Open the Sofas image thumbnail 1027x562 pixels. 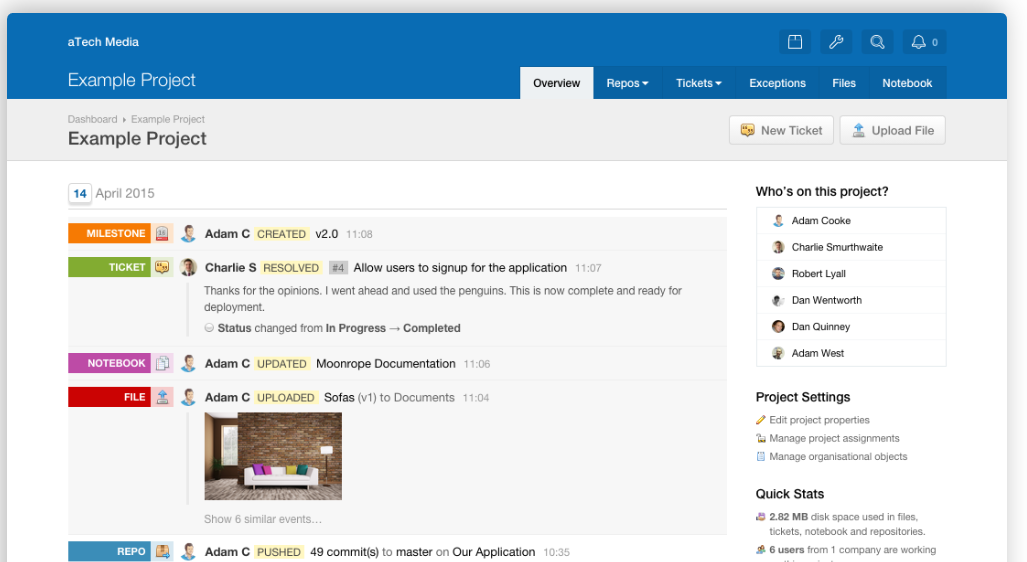[x=273, y=456]
